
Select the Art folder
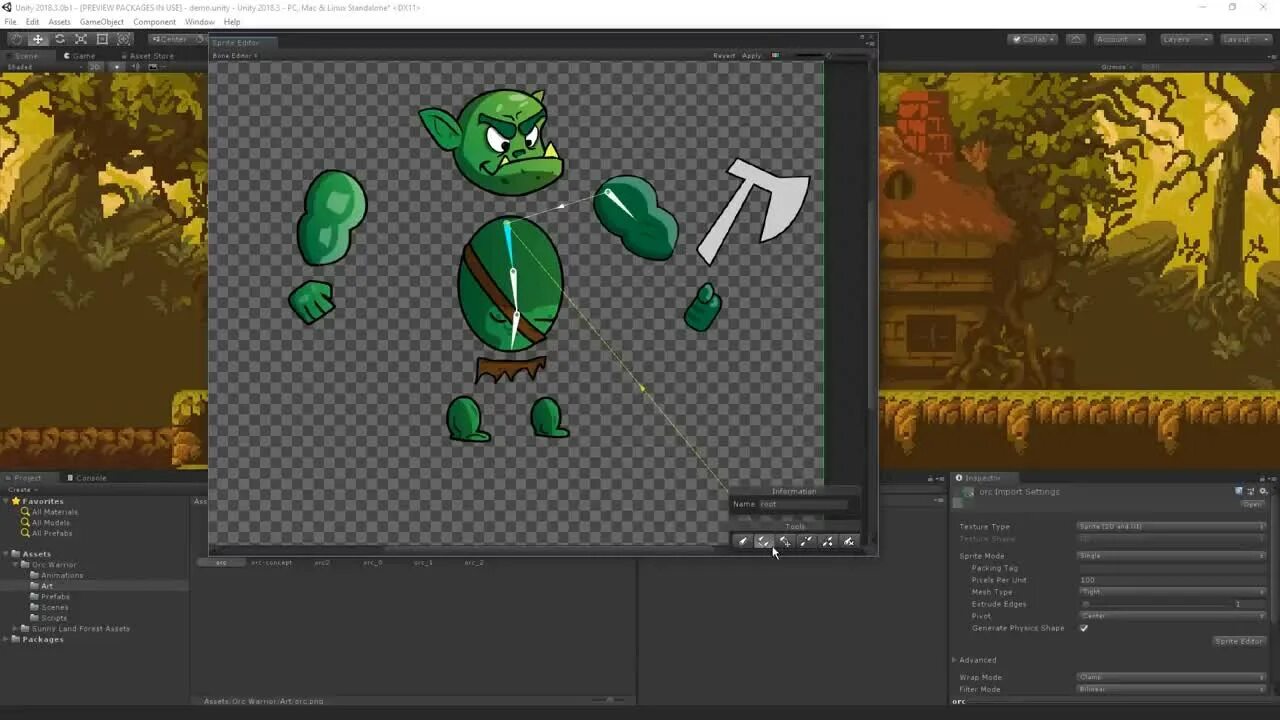(41, 586)
